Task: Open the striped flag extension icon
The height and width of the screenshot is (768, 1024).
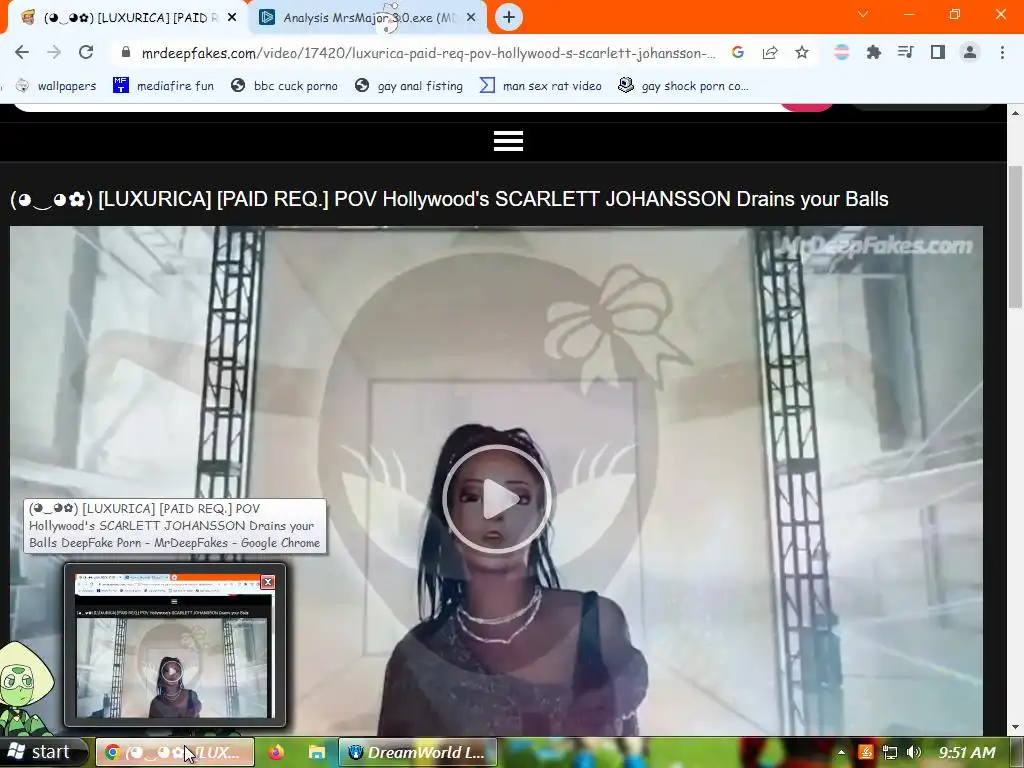Action: 842,52
